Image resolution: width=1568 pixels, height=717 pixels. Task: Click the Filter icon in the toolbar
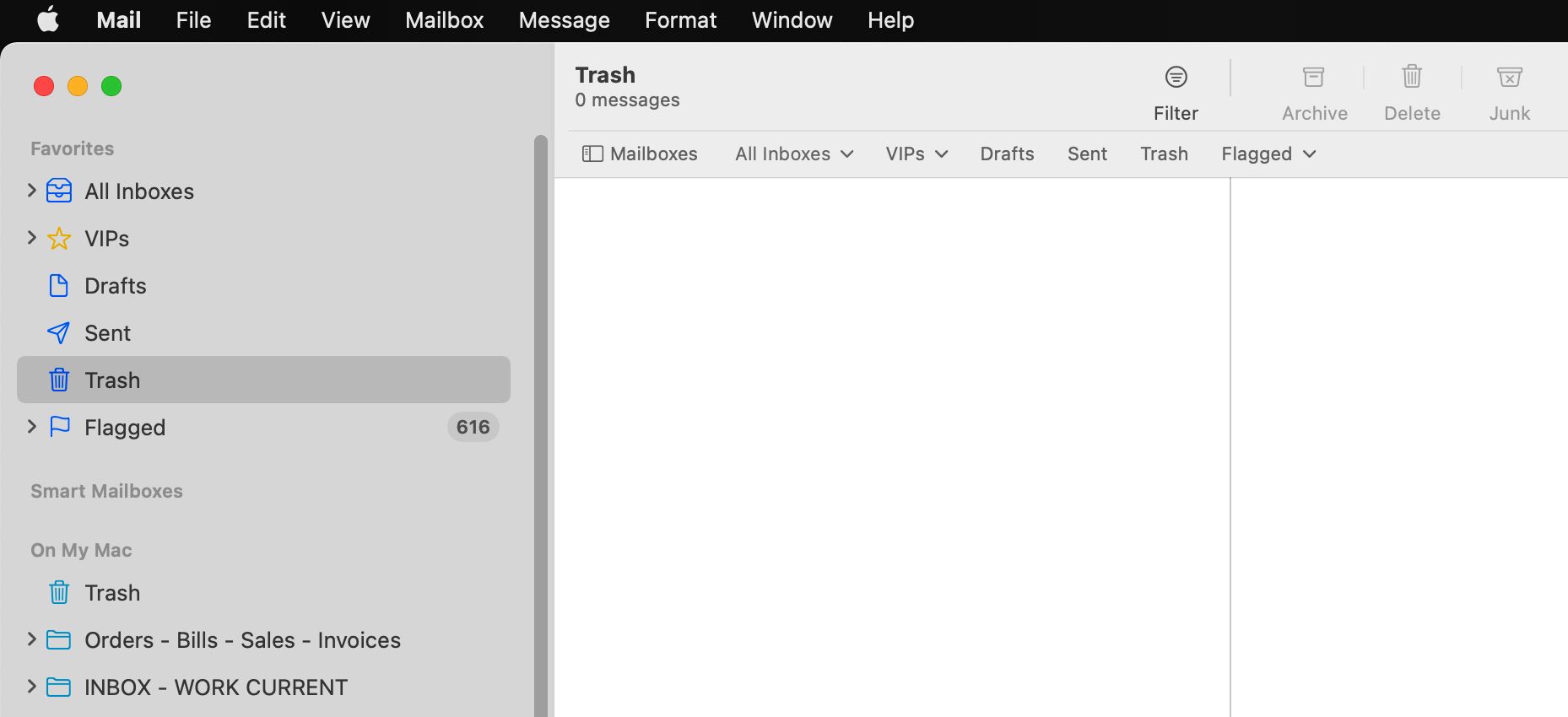(1176, 77)
